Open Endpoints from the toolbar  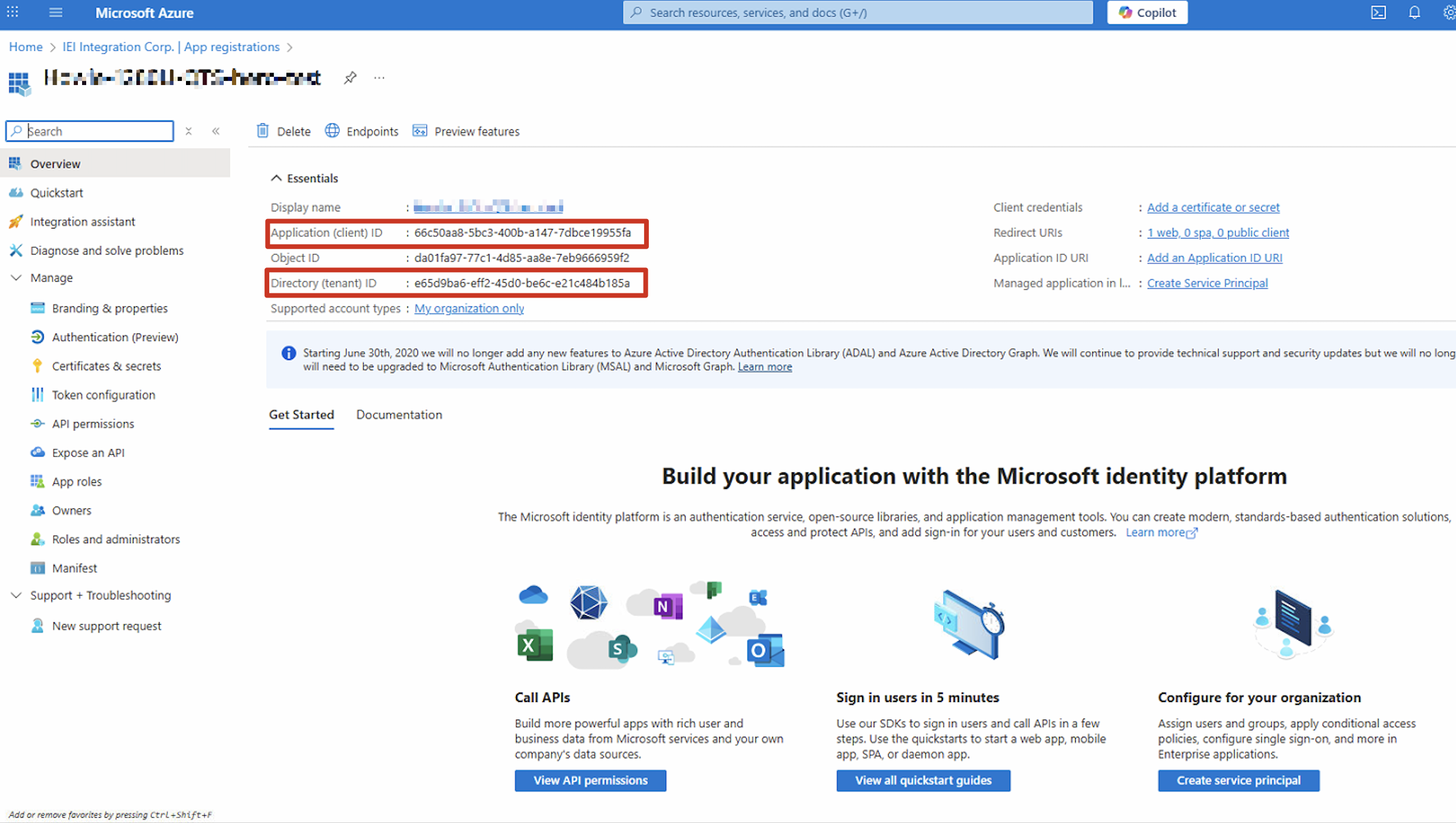click(x=362, y=131)
